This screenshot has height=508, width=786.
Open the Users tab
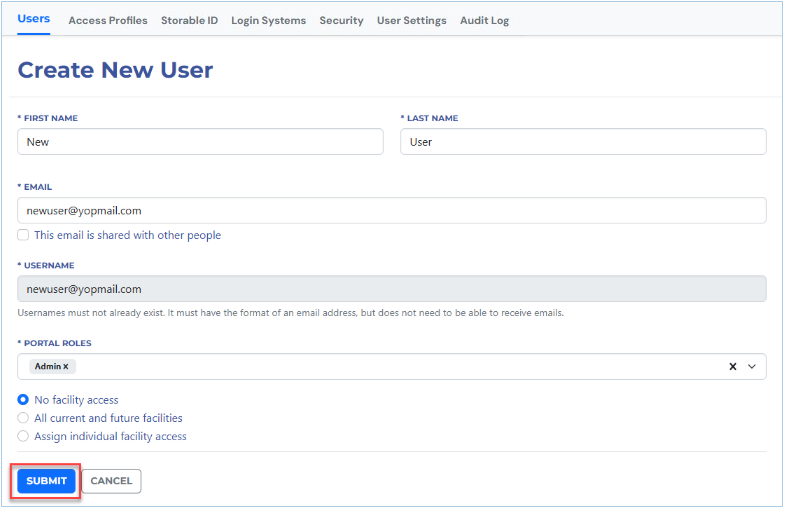click(34, 19)
